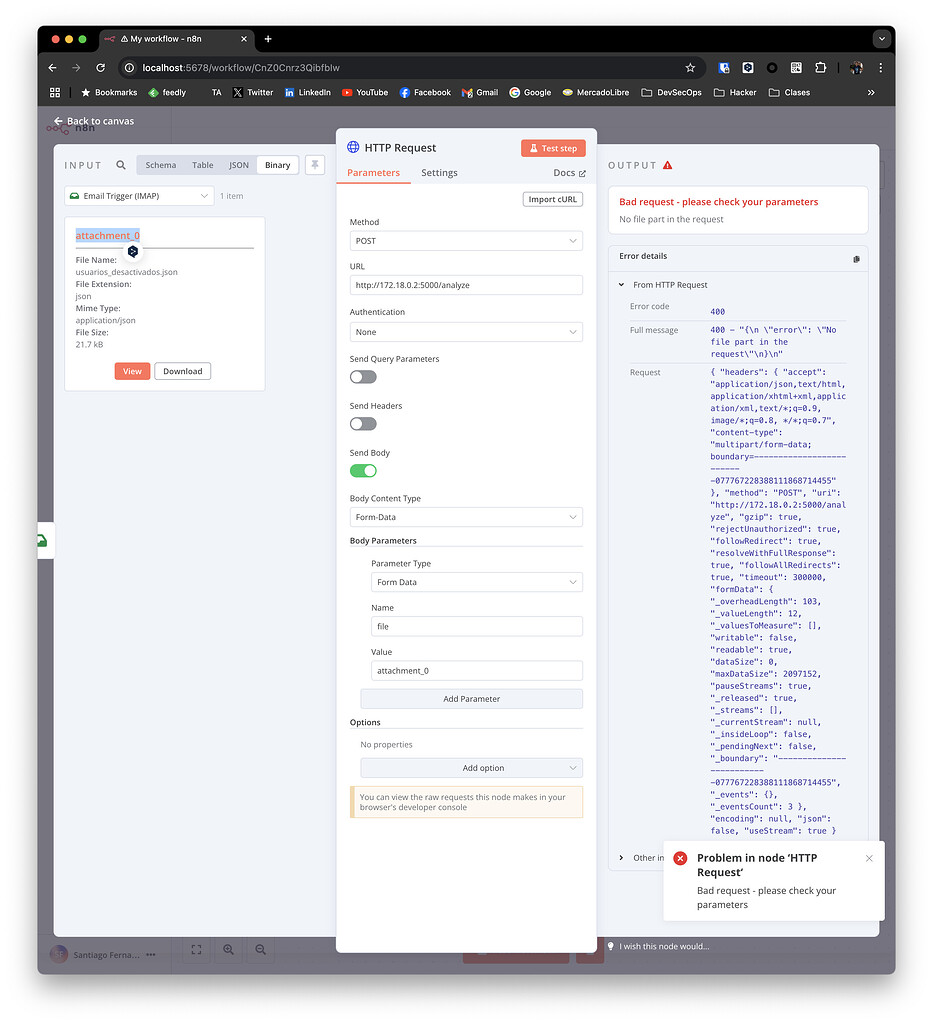The width and height of the screenshot is (933, 1024).
Task: Collapse the From HTTP Request error section
Action: 622,284
